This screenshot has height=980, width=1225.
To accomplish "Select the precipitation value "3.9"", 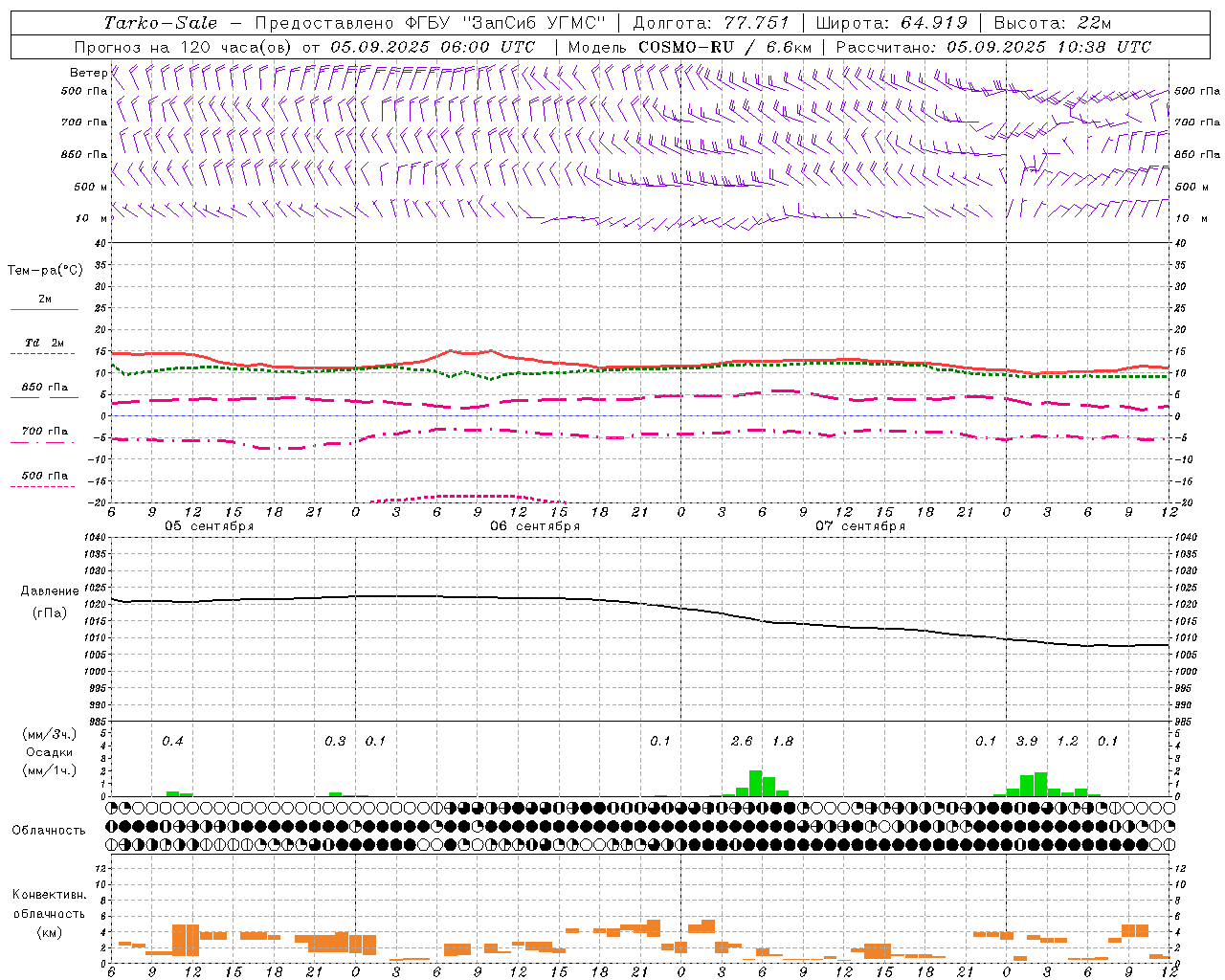I will click(1027, 741).
